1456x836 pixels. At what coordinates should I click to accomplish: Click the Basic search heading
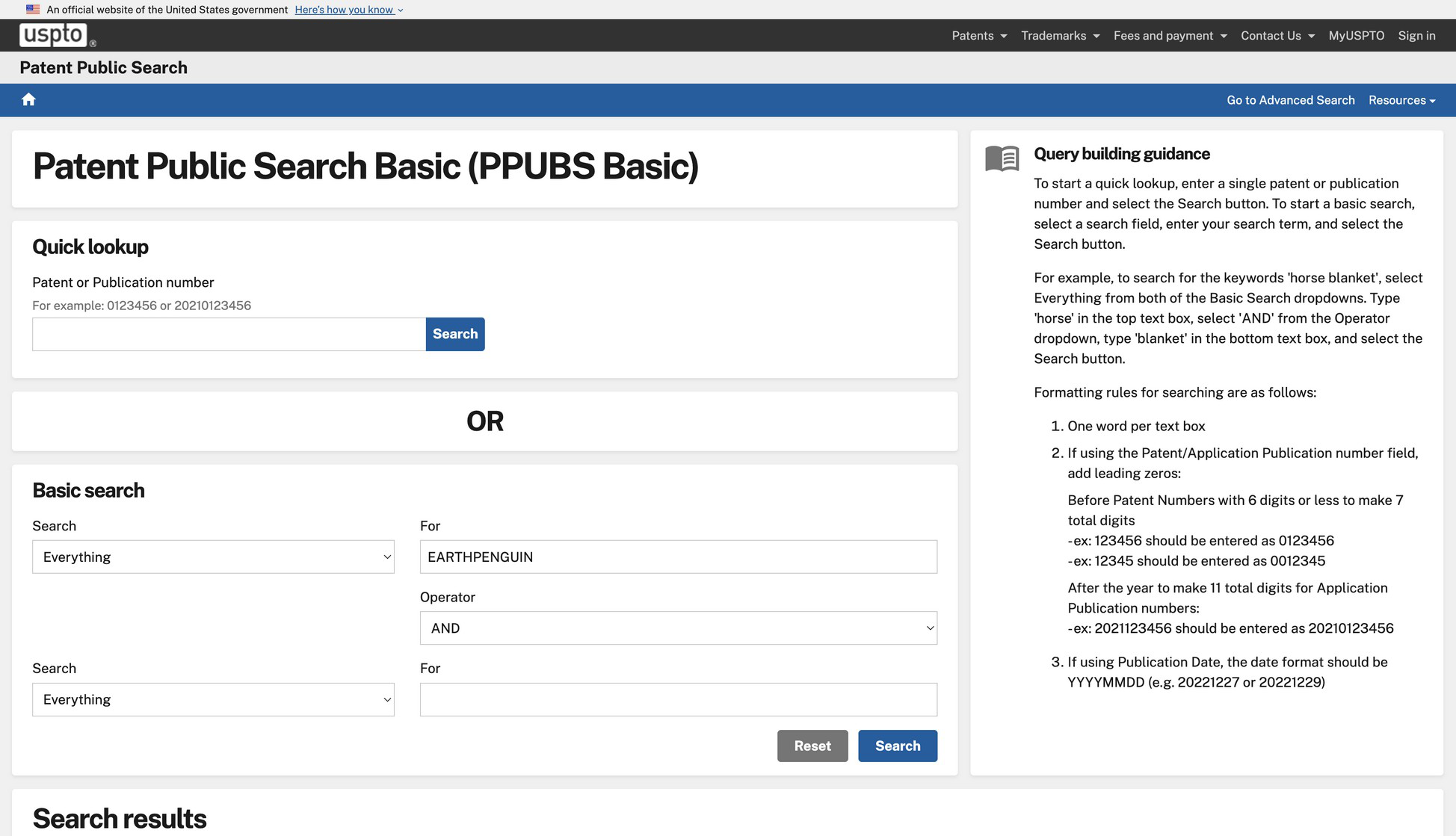[88, 490]
